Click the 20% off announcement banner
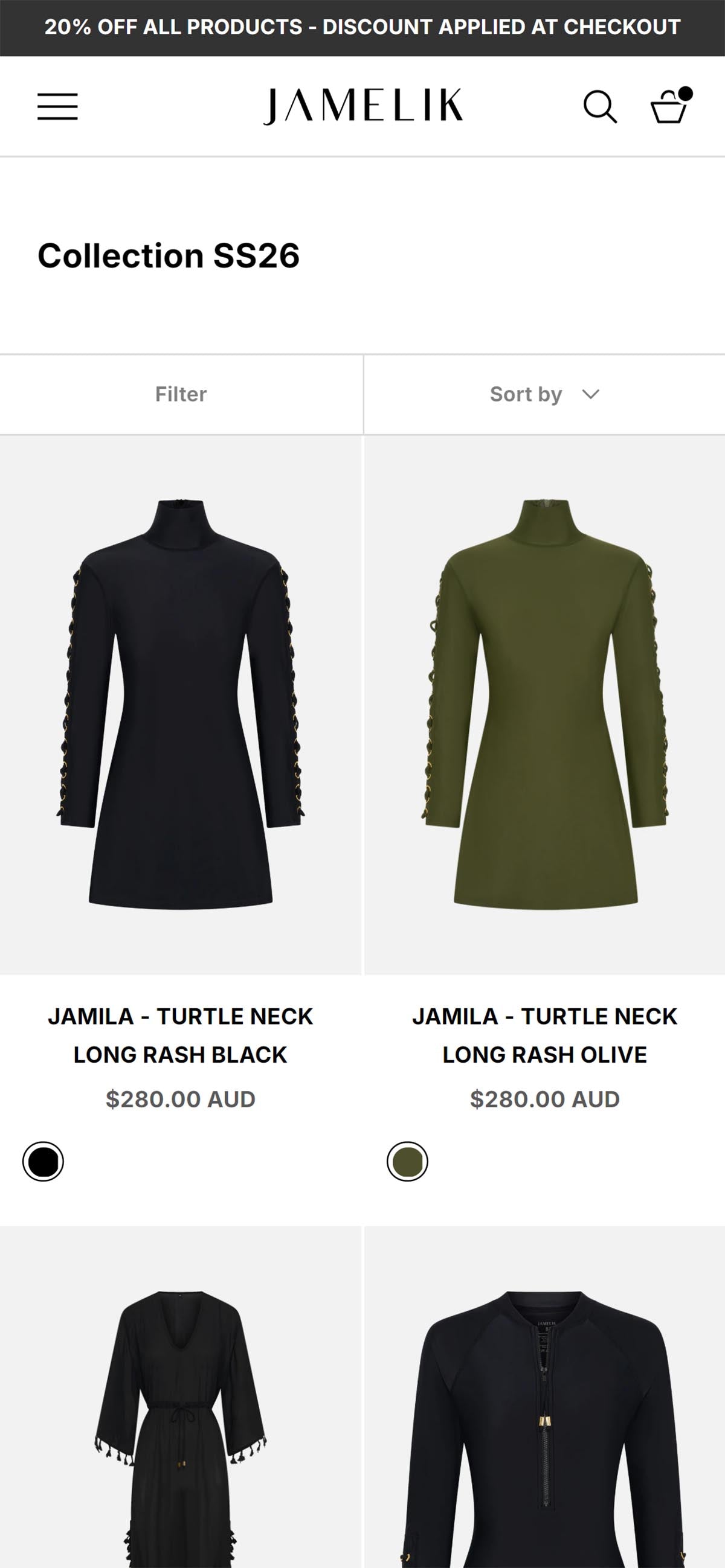 [x=362, y=27]
